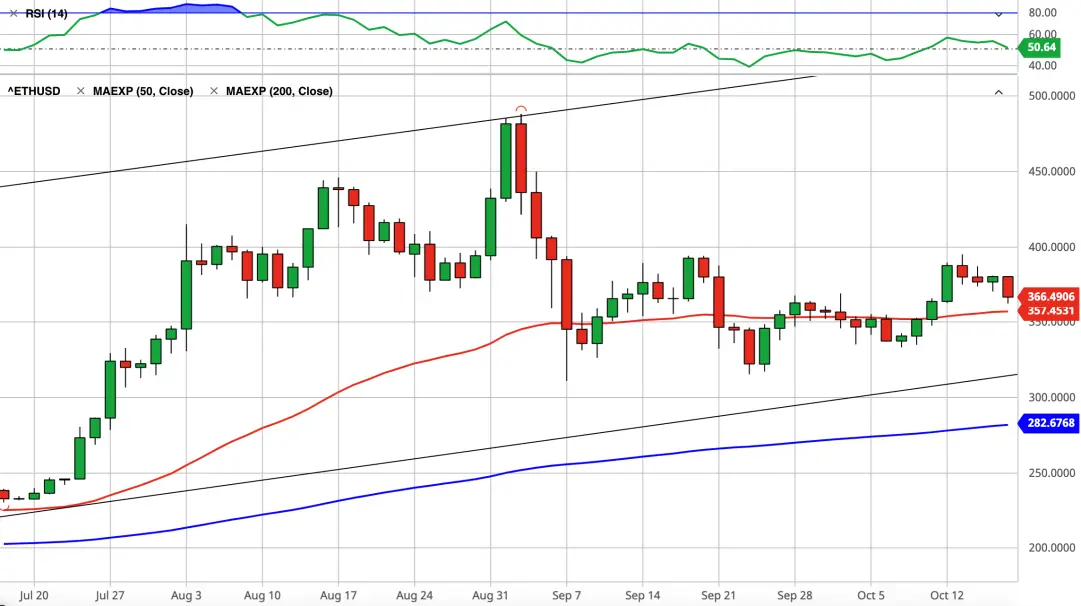This screenshot has height=606, width=1081.
Task: Open the RSI (14) indicator label
Action: [x=46, y=14]
